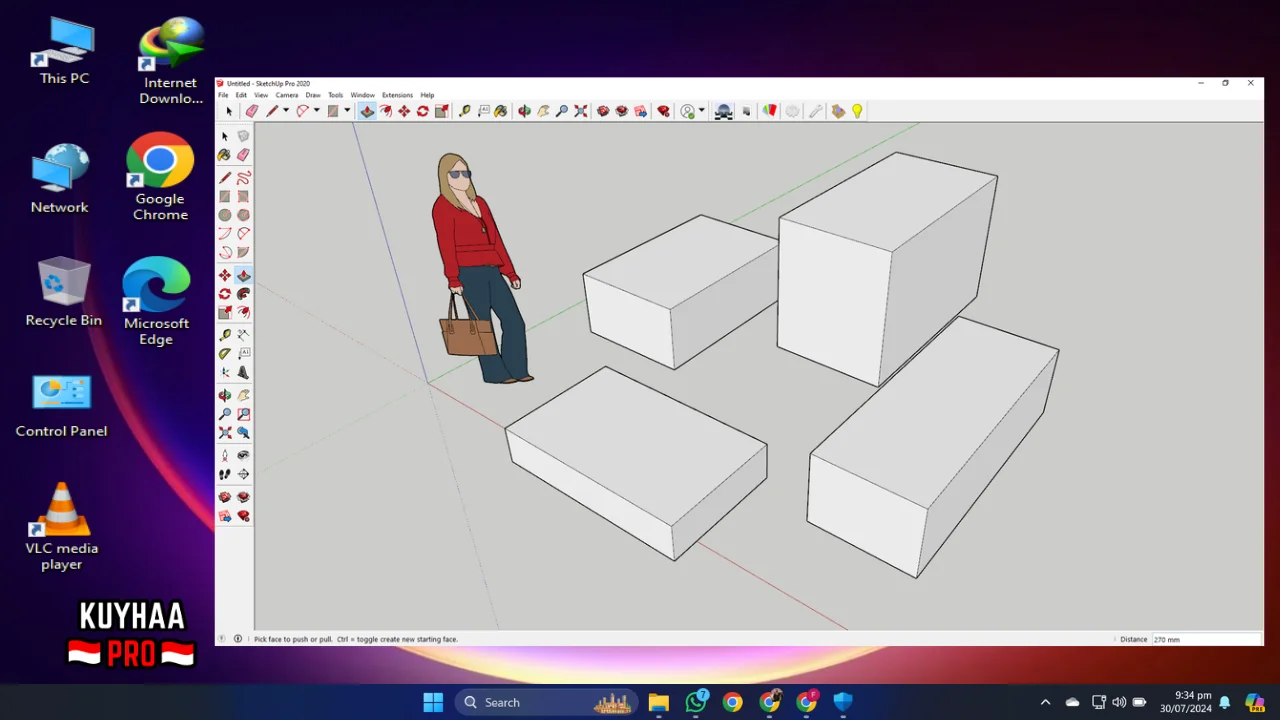Image resolution: width=1280 pixels, height=720 pixels.
Task: Pick the Line pencil tool in top toolbar
Action: click(272, 111)
